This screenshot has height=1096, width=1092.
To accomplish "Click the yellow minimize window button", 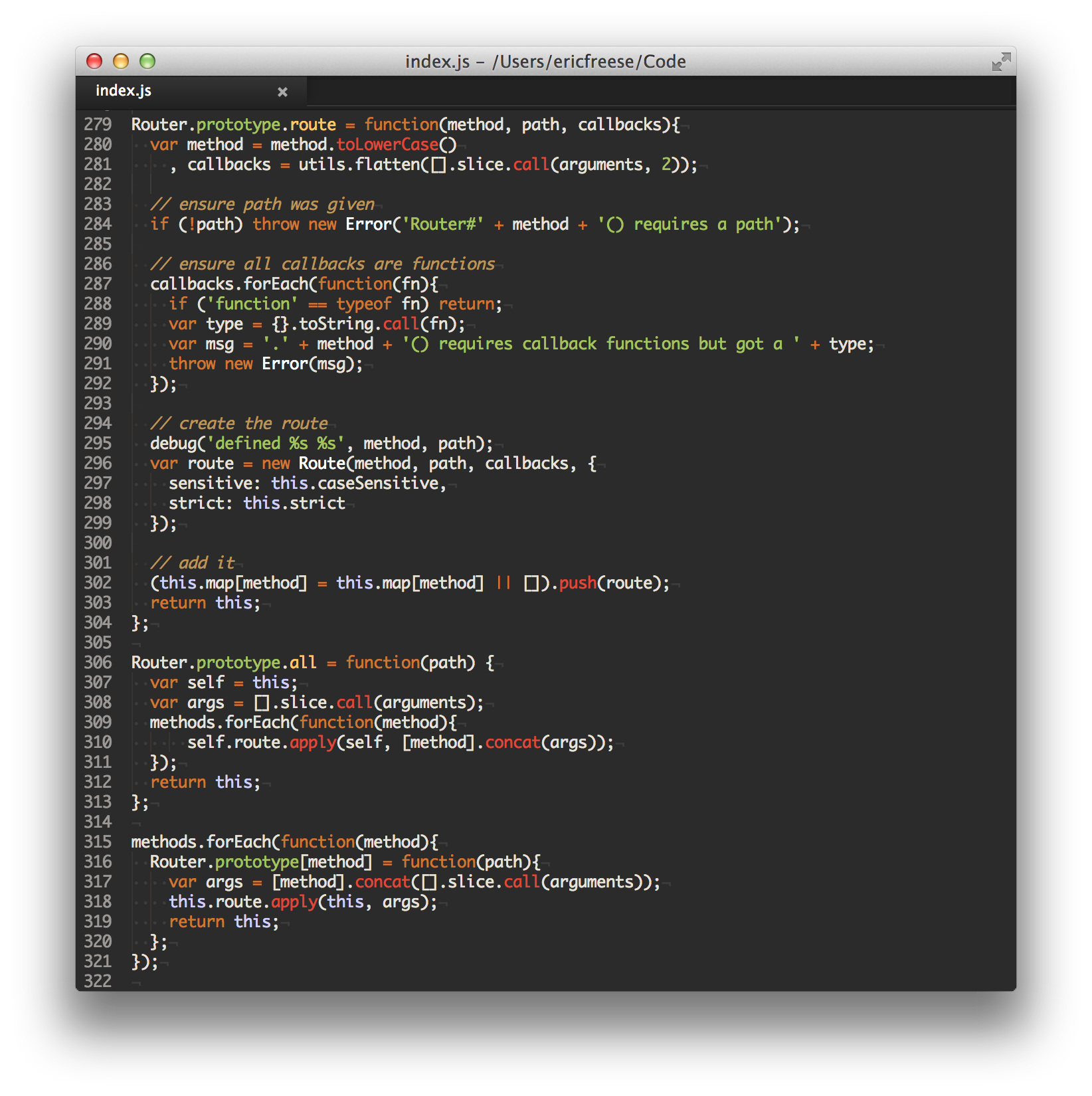I will tap(121, 61).
